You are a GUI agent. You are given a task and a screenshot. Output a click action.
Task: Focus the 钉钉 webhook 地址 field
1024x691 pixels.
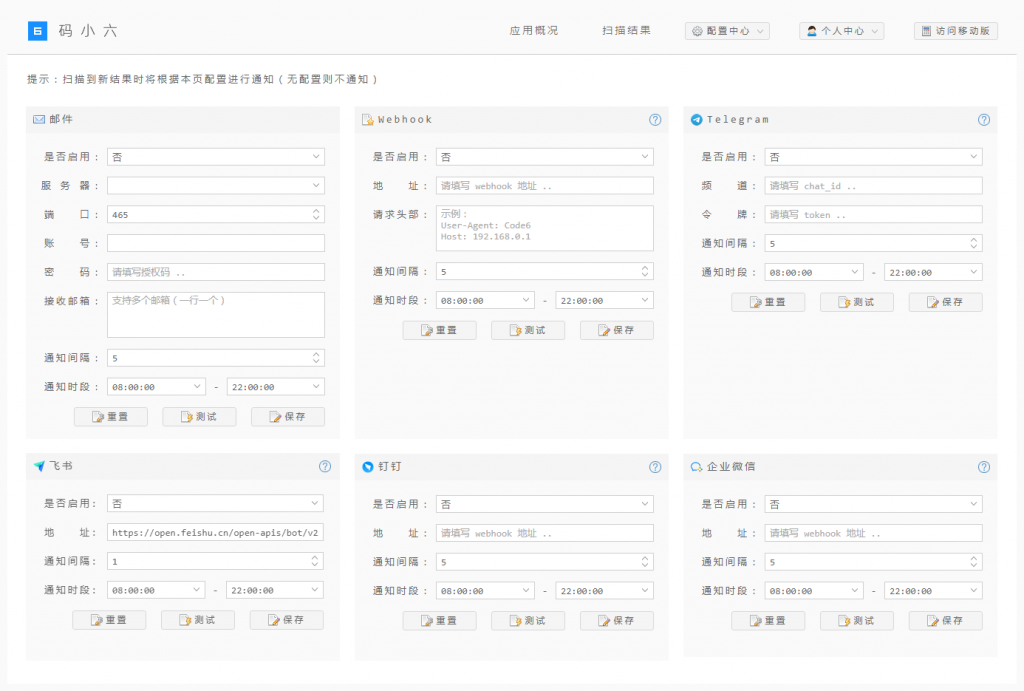[x=545, y=533]
